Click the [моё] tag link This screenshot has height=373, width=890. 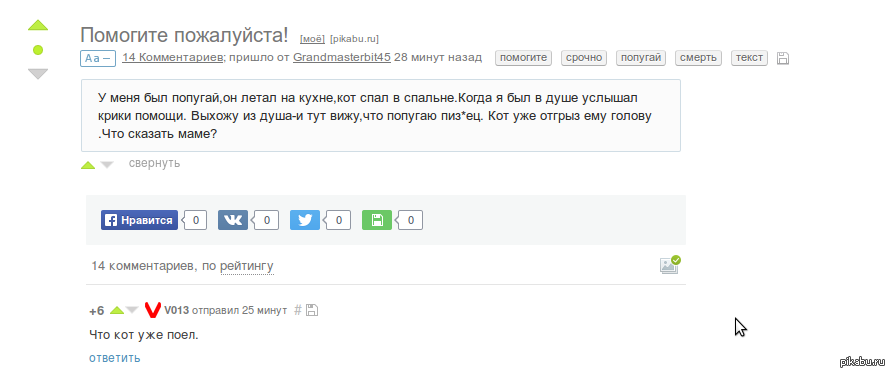(312, 39)
